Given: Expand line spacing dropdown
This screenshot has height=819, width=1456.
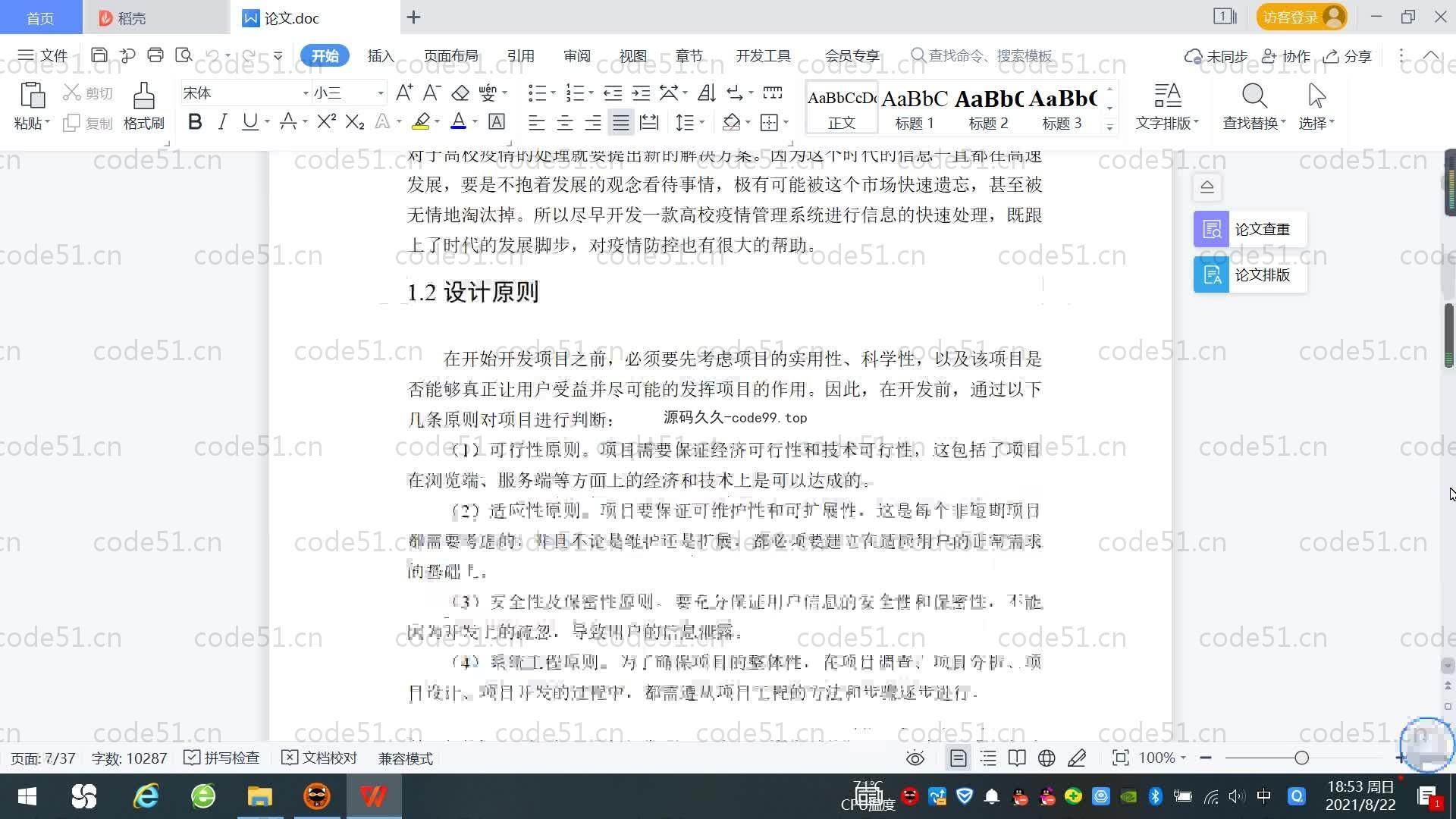Looking at the screenshot, I should 702,122.
